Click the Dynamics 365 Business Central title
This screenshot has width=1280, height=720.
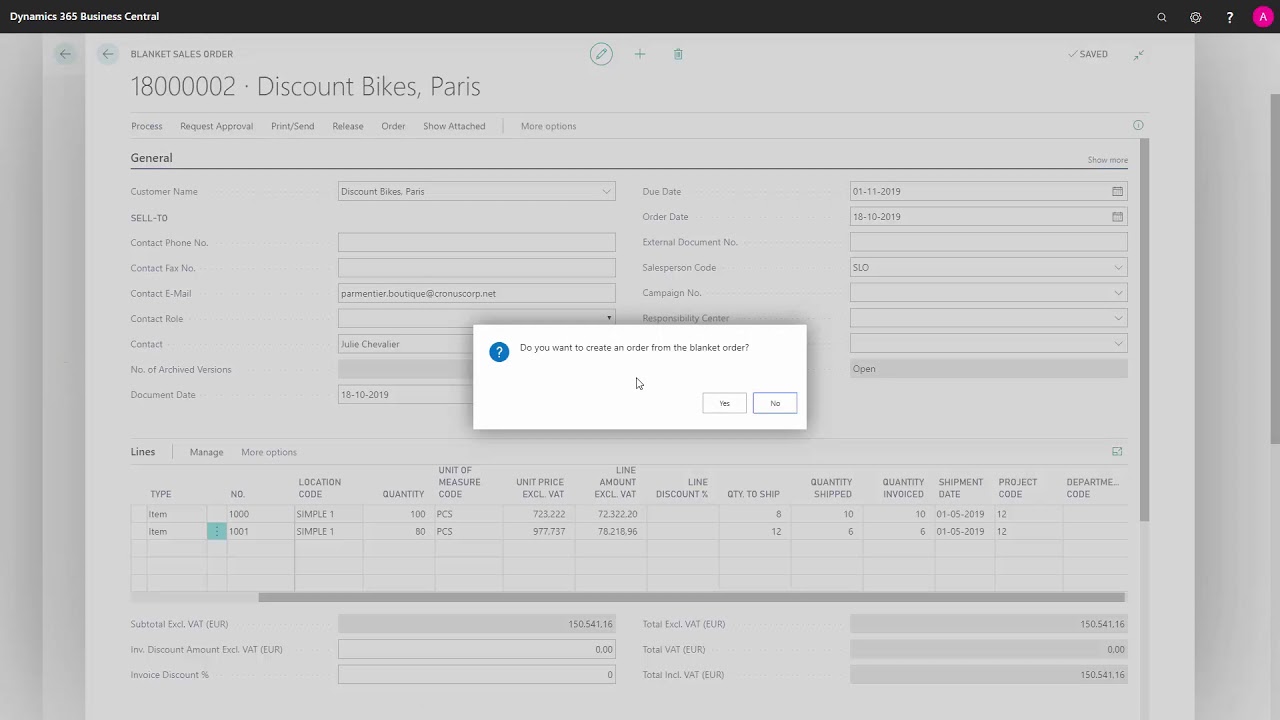coord(84,16)
